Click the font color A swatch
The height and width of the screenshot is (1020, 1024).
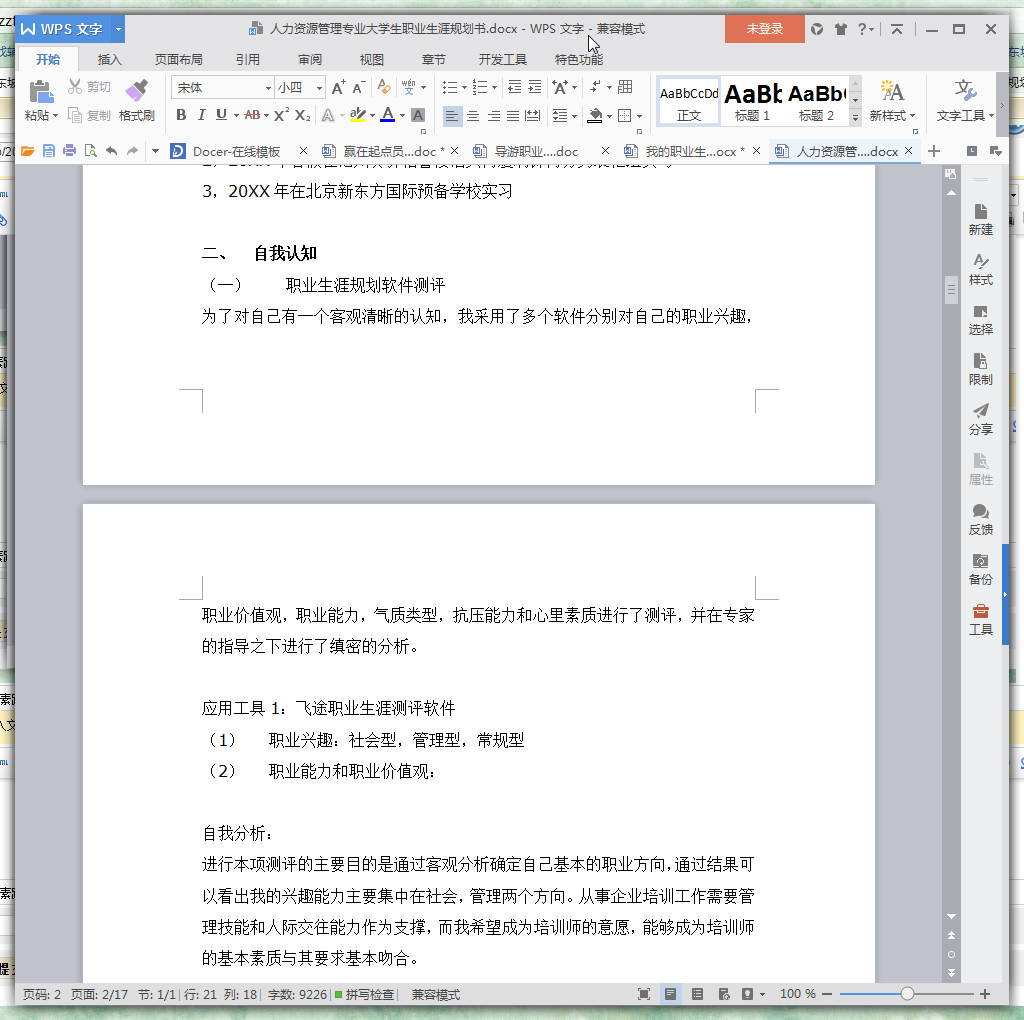(x=387, y=116)
